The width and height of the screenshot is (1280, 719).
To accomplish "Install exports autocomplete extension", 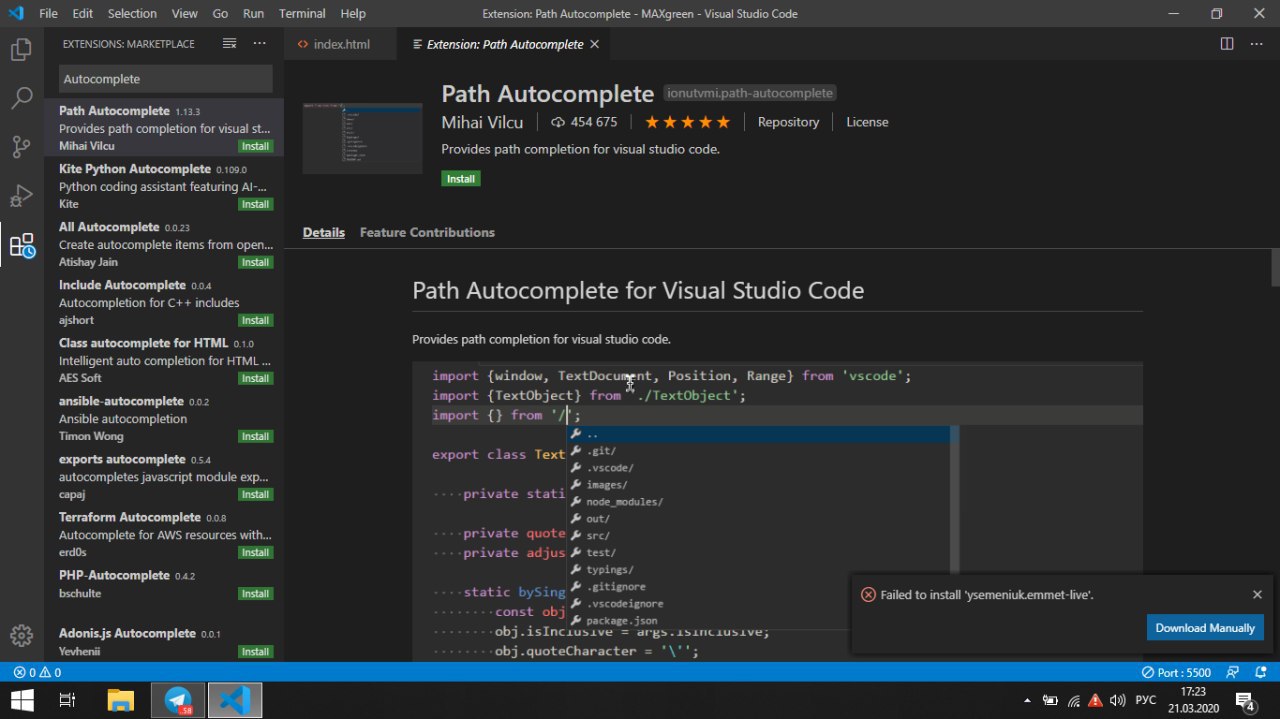I will click(x=255, y=494).
